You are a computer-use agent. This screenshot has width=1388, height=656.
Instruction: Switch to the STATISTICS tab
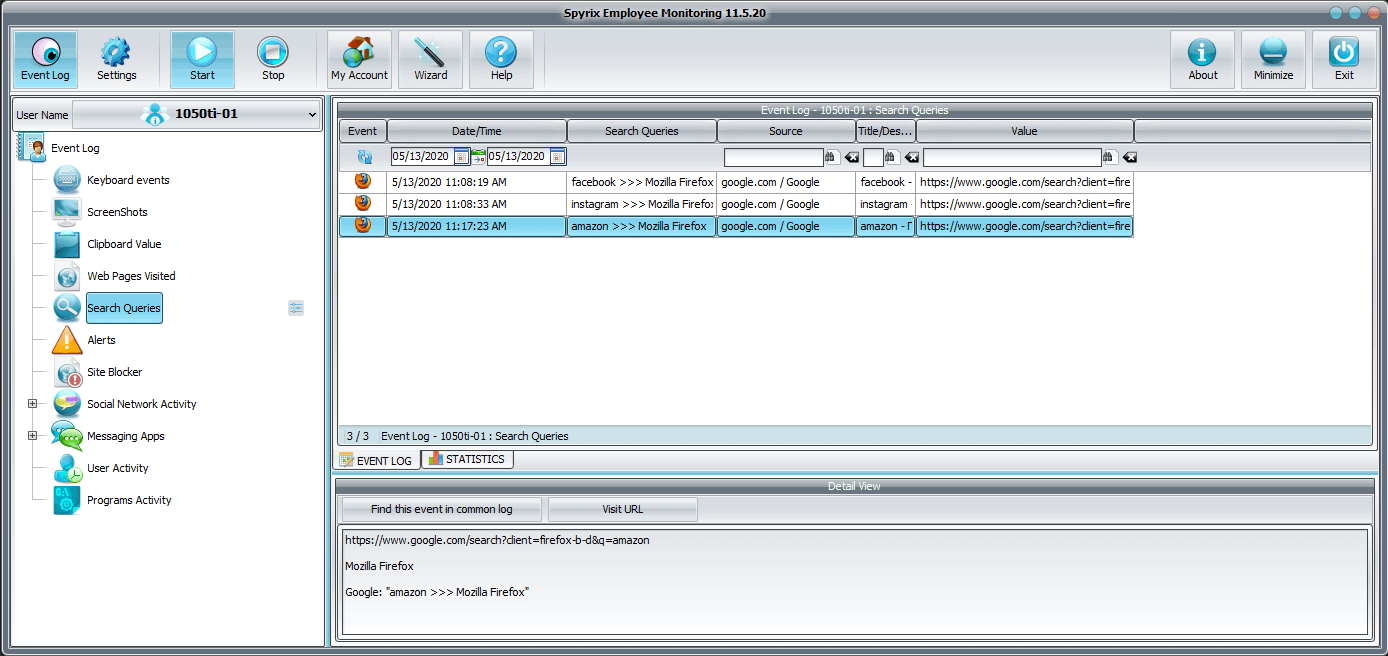point(467,459)
